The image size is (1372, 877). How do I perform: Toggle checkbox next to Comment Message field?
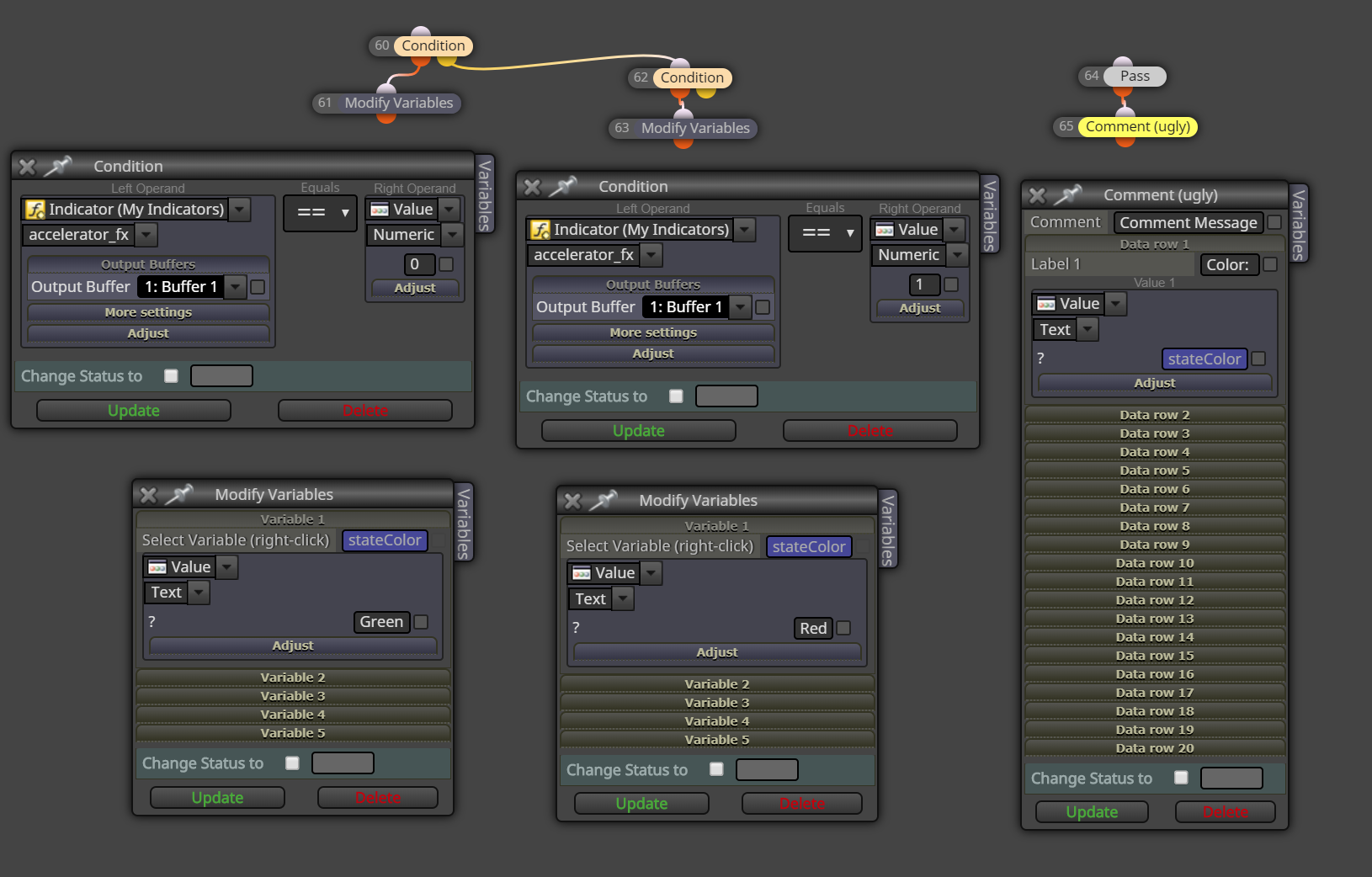1274,222
